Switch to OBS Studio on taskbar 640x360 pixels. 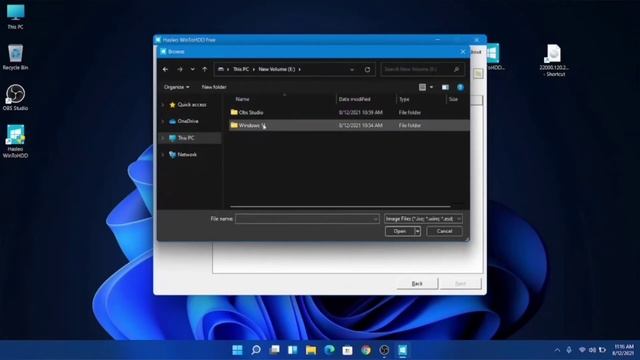(384, 350)
